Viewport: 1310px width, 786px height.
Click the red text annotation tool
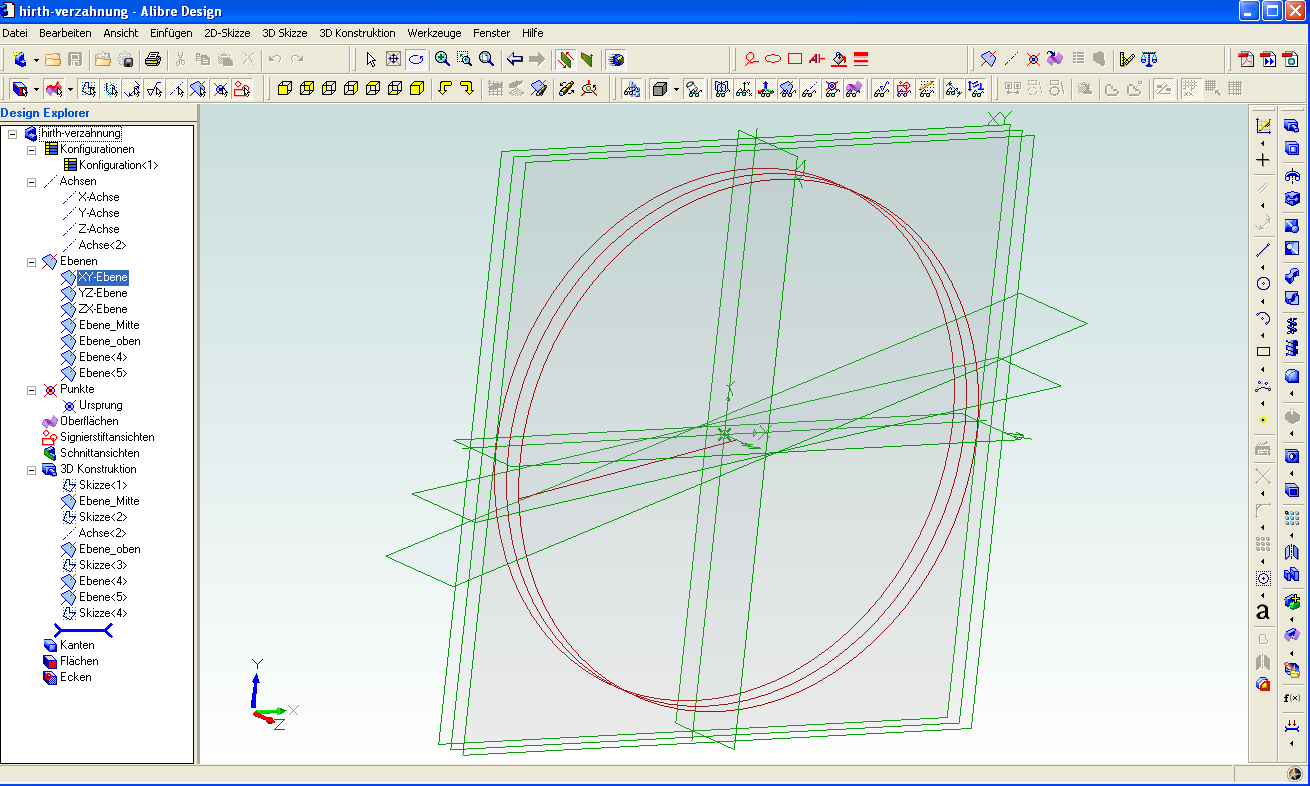(x=817, y=59)
